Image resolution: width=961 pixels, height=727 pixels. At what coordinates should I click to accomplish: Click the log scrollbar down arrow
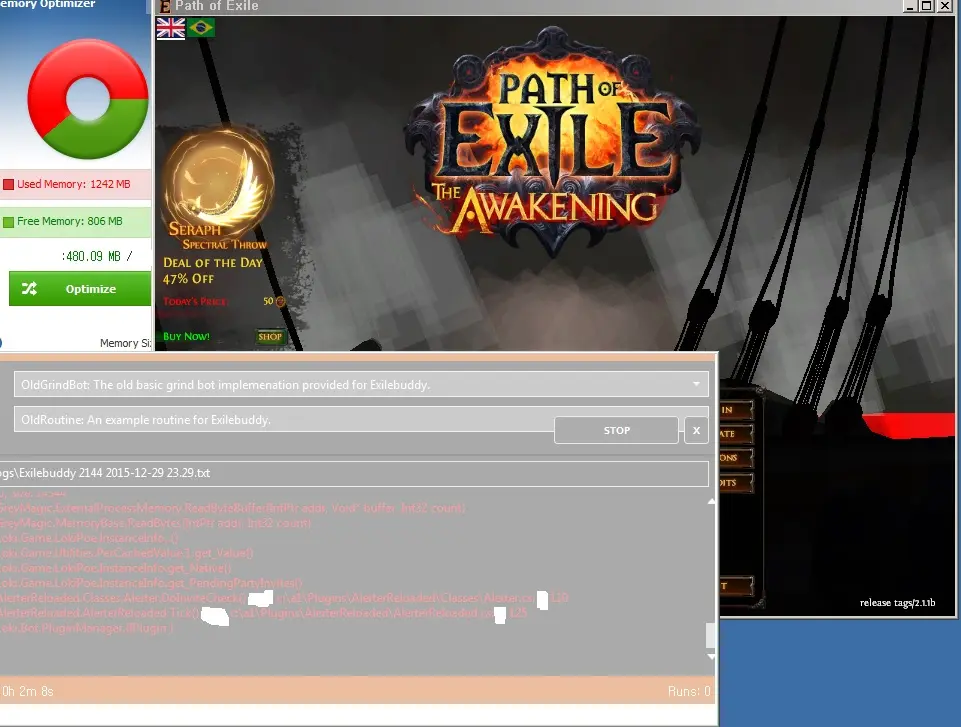[x=711, y=657]
